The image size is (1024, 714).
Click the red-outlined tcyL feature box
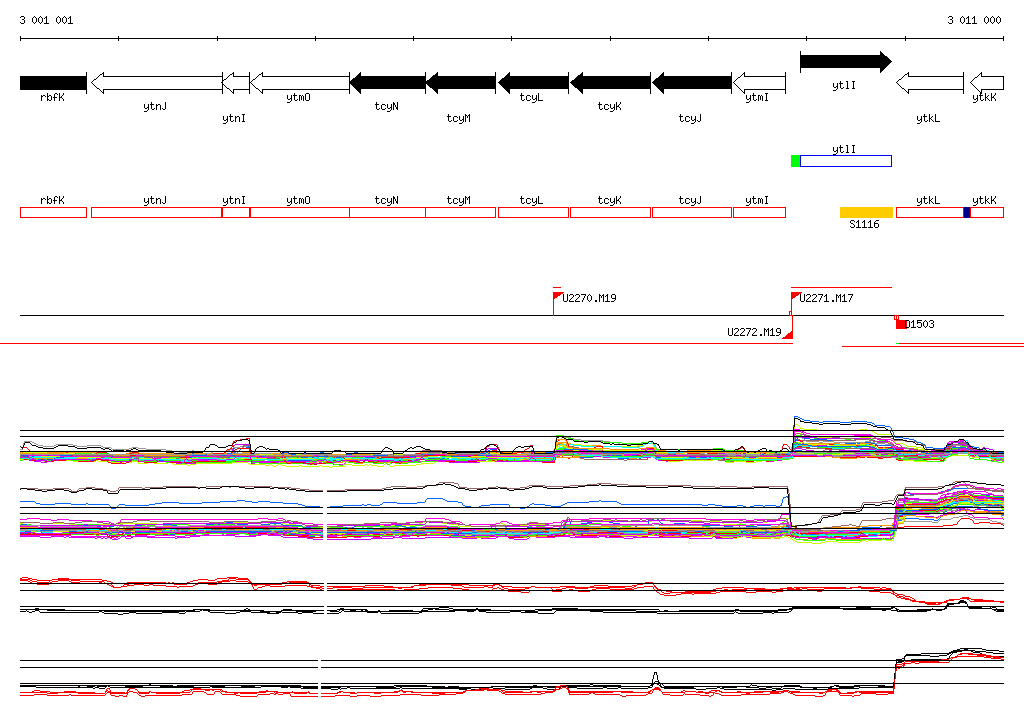pos(533,212)
